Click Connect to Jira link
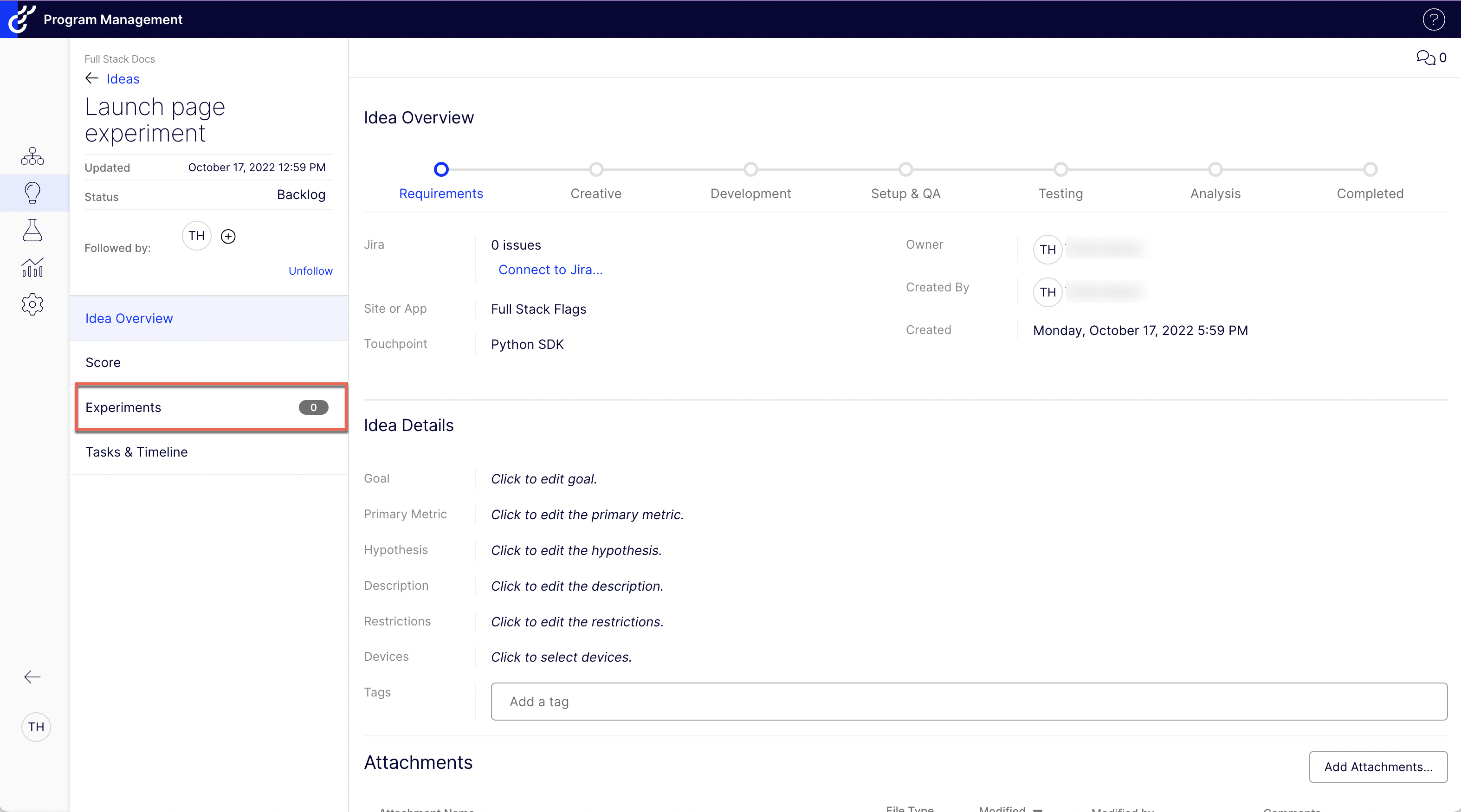 pos(550,269)
